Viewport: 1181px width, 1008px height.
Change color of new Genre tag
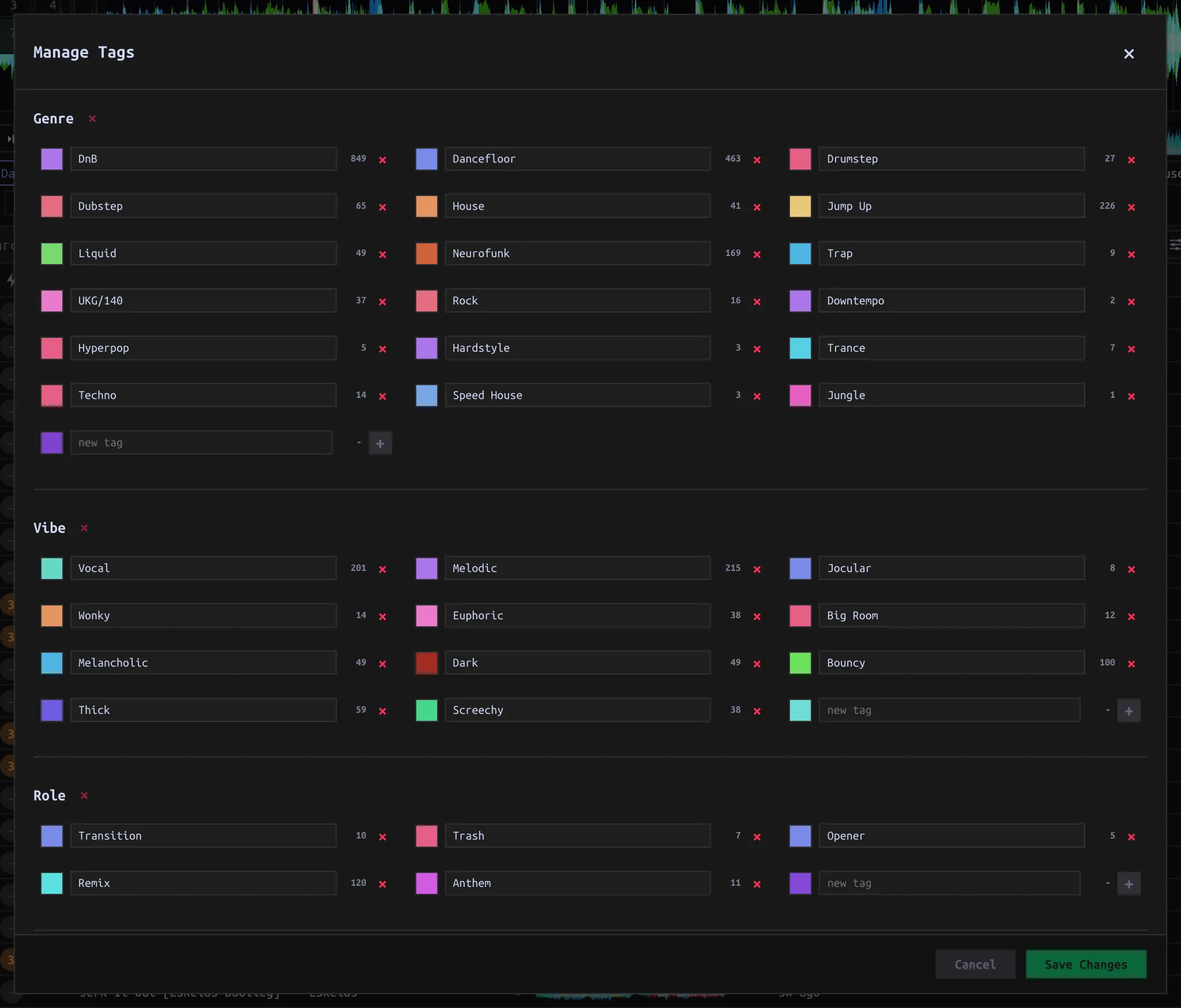coord(52,443)
